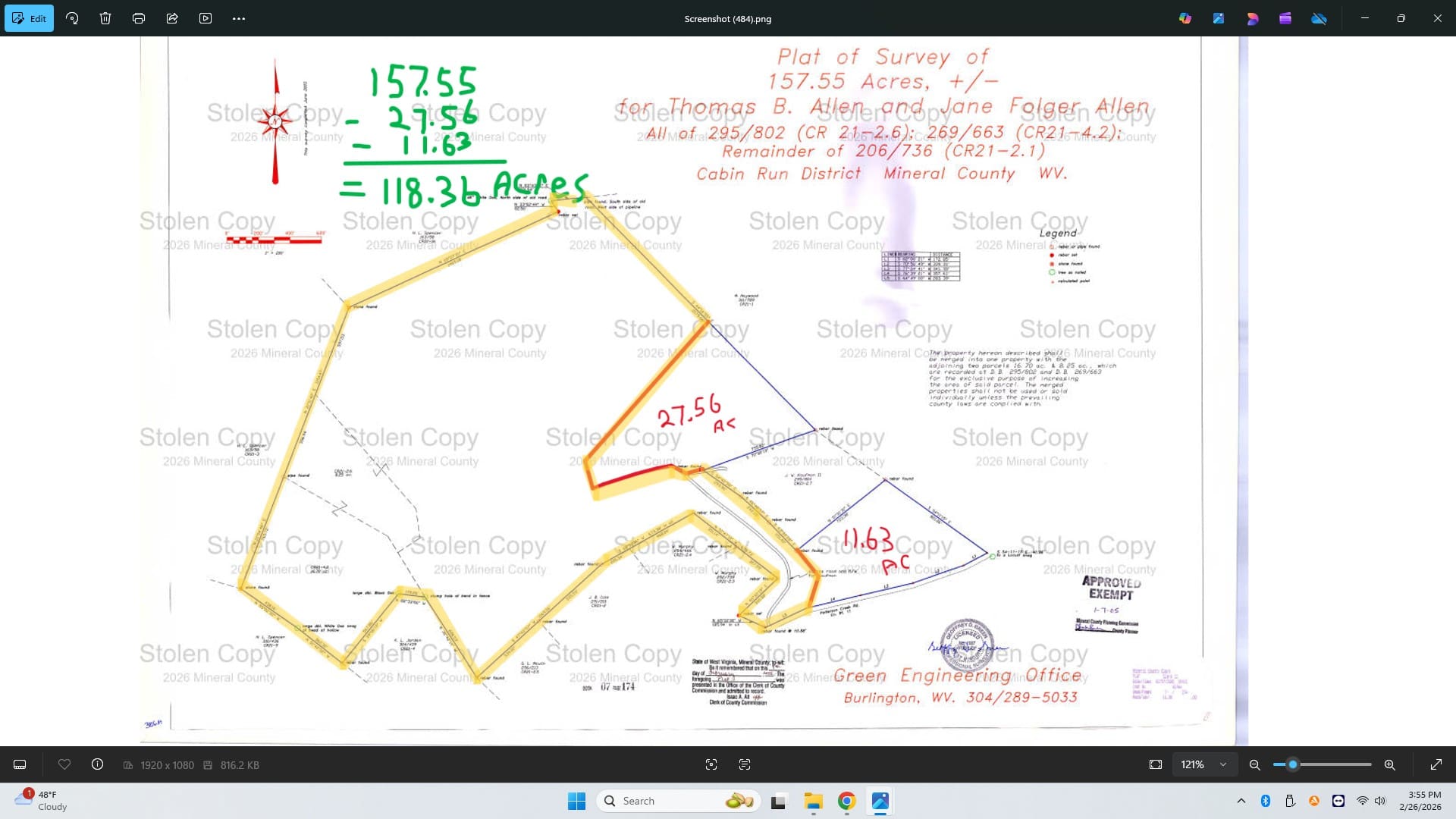Show file info panel icon
The image size is (1456, 819).
click(98, 764)
